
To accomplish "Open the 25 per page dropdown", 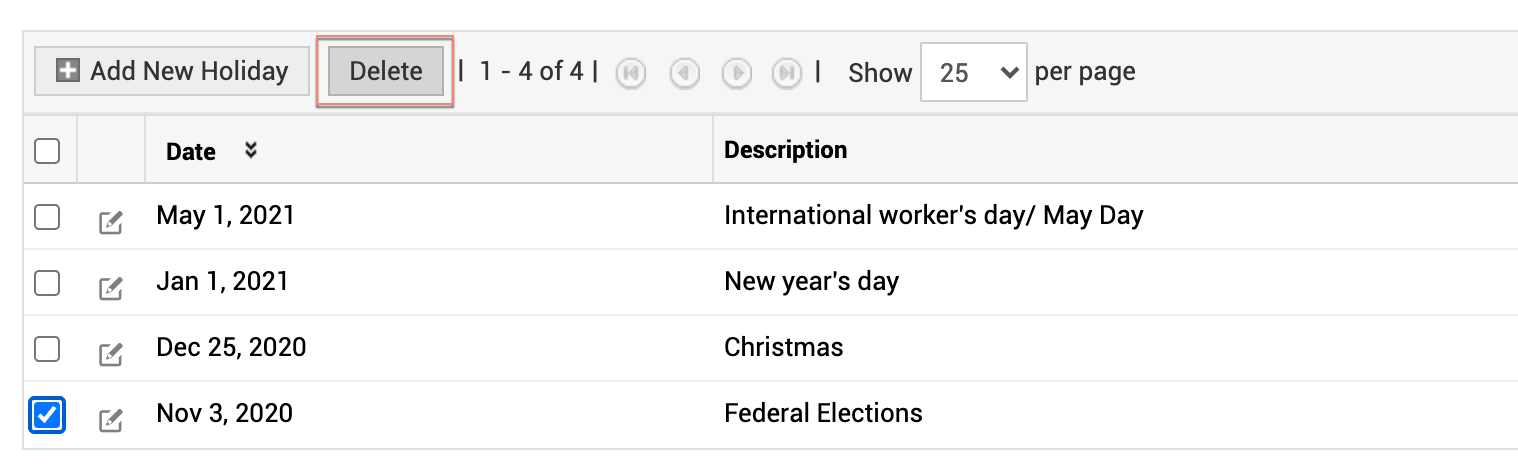I will tap(973, 72).
